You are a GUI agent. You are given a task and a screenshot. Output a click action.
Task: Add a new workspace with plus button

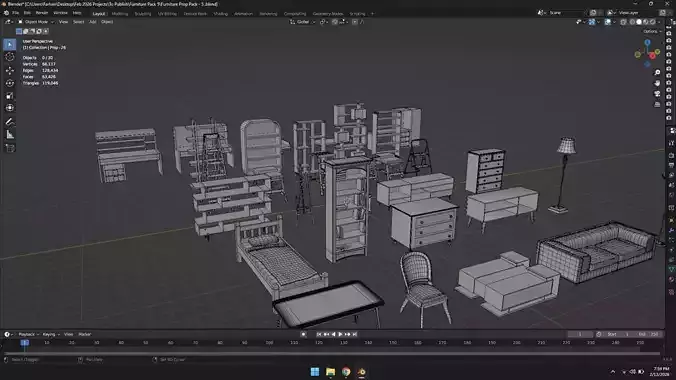pos(372,14)
